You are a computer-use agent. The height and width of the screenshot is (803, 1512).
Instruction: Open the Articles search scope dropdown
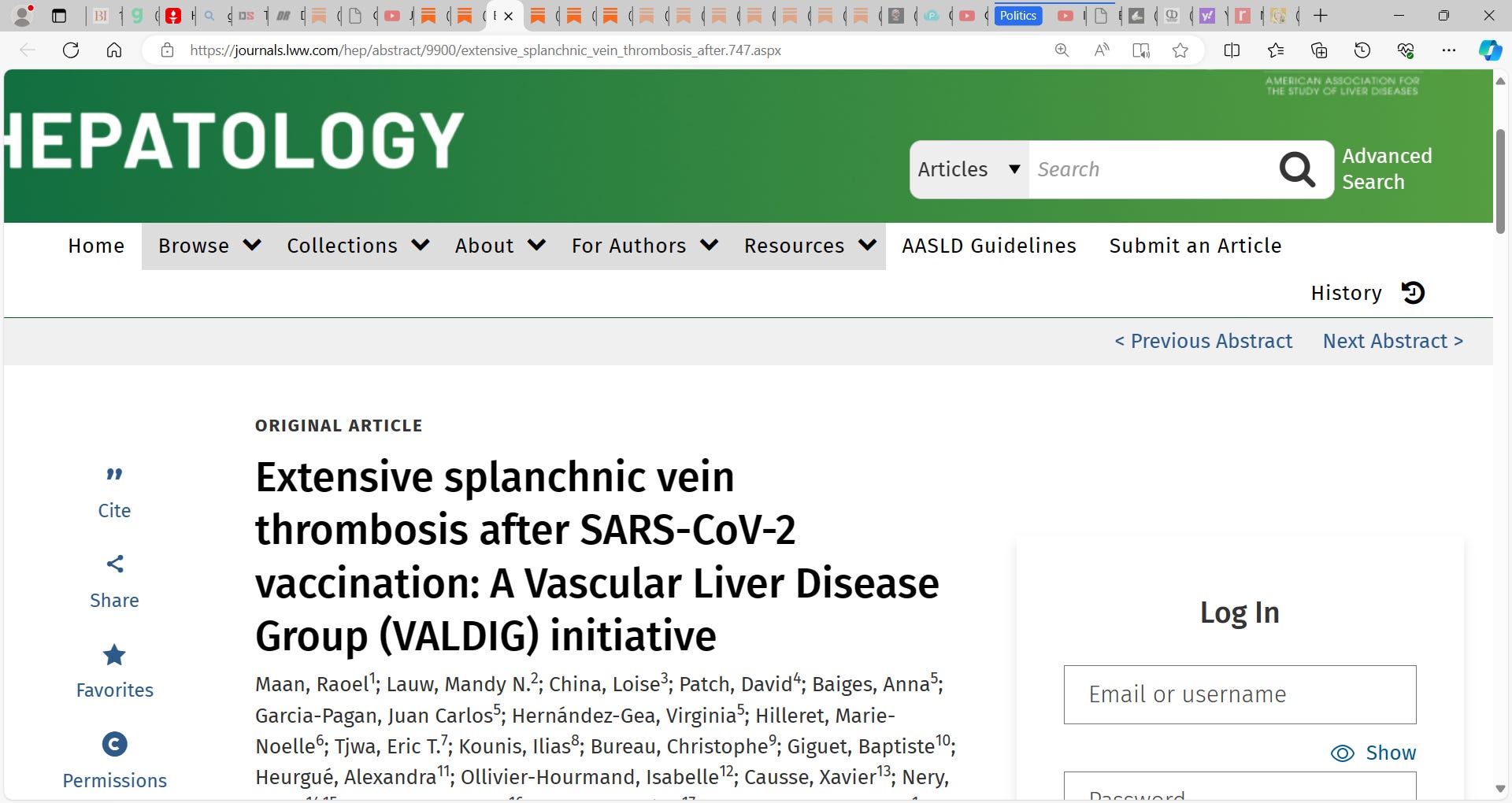(x=969, y=169)
